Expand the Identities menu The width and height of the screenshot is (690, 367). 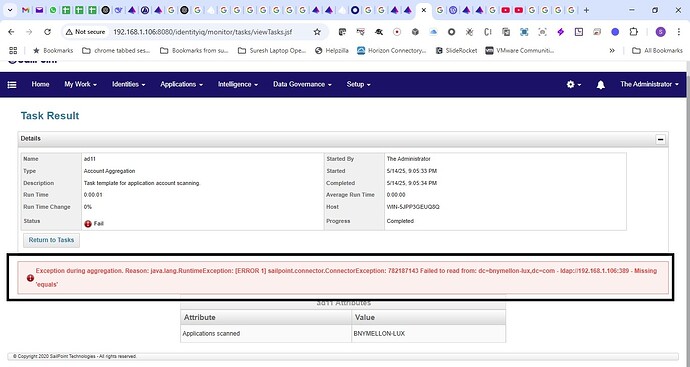point(128,84)
